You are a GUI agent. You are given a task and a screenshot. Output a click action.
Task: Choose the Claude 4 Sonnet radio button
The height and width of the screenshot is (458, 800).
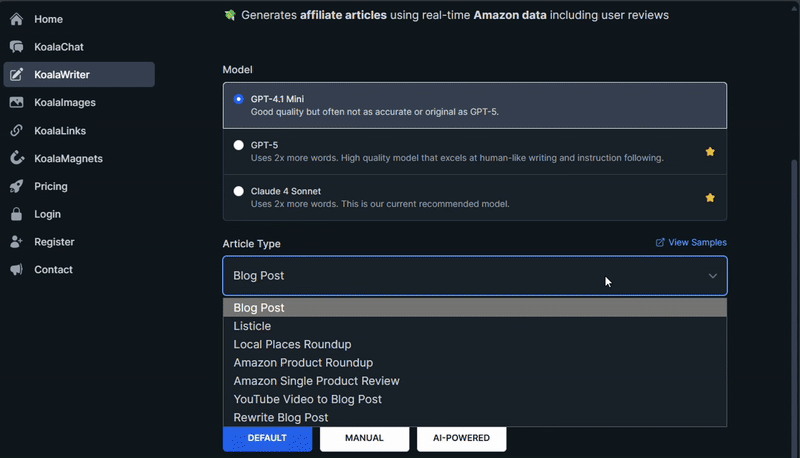(x=238, y=191)
